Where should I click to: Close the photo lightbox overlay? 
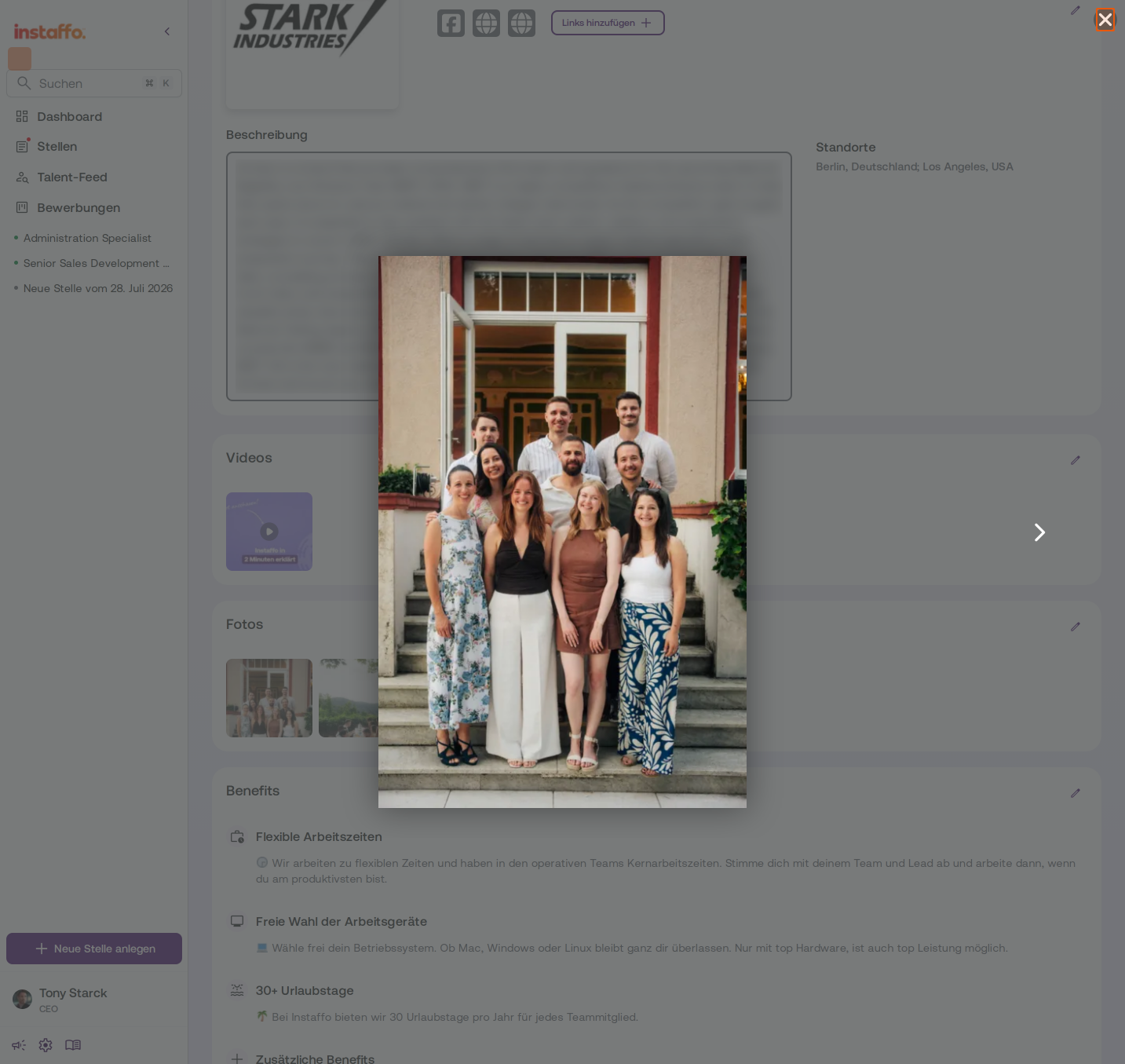[1105, 20]
